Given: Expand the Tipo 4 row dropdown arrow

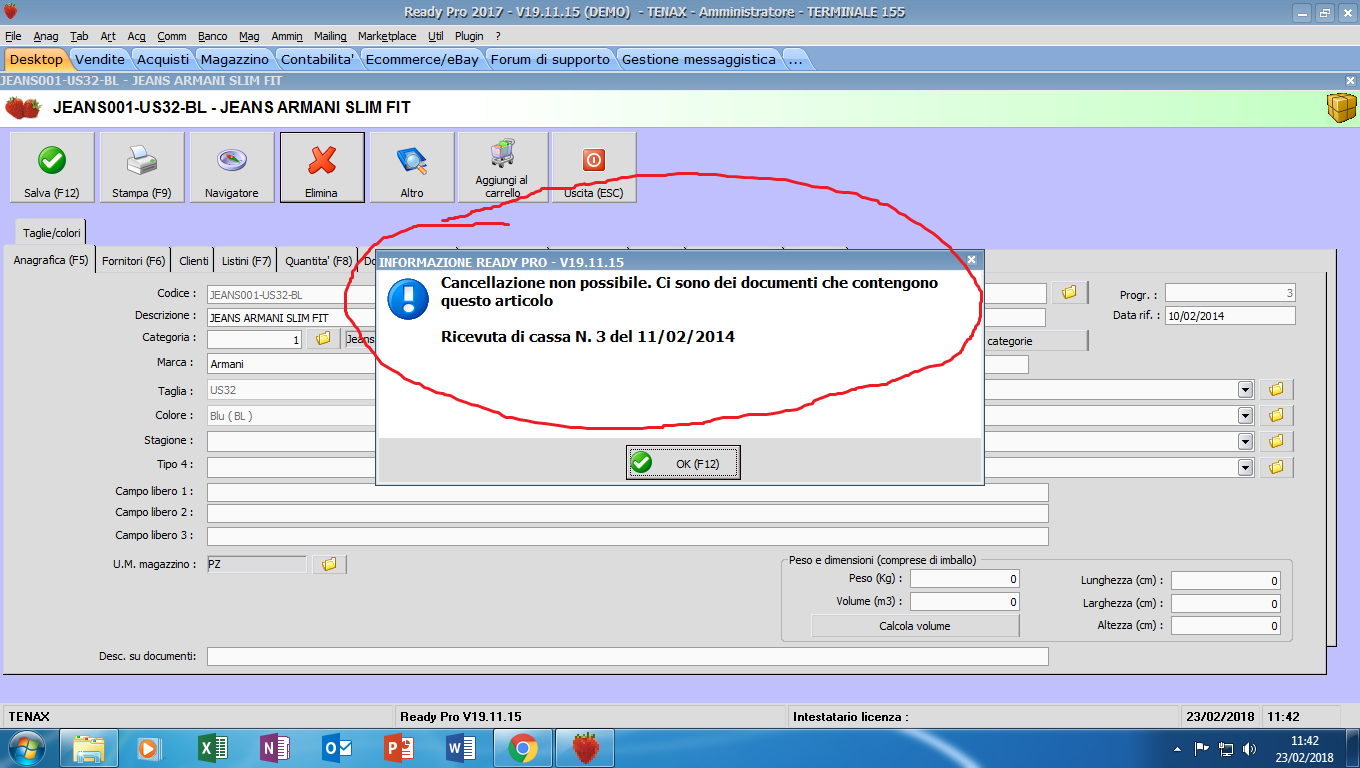Looking at the screenshot, I should [1245, 467].
